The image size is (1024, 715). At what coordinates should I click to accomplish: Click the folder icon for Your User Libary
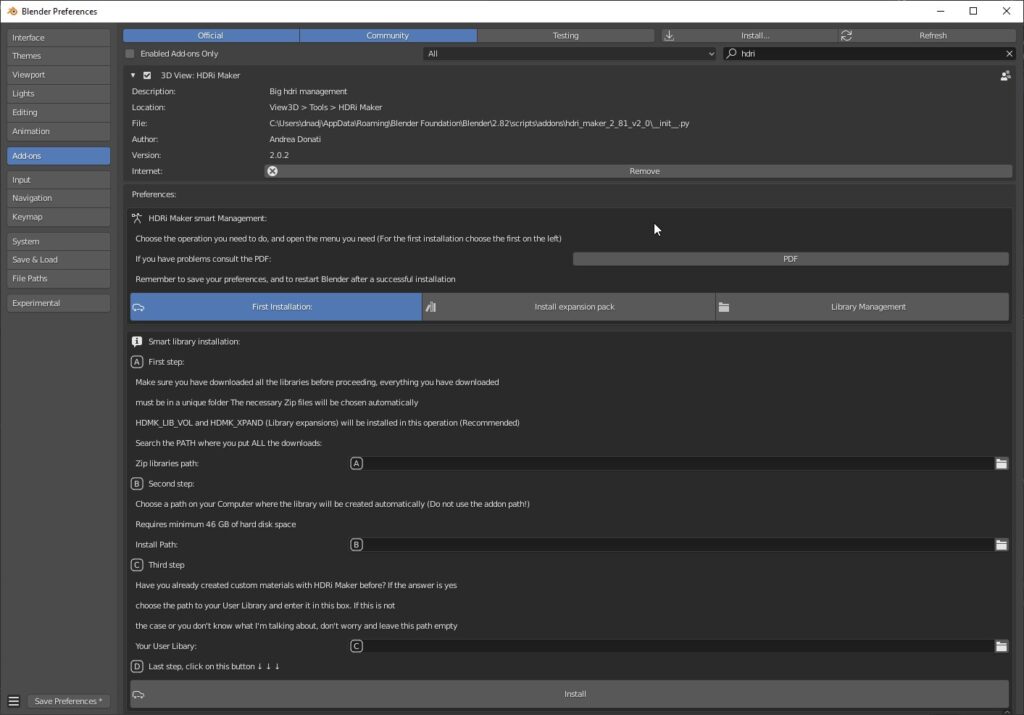[x=1001, y=646]
